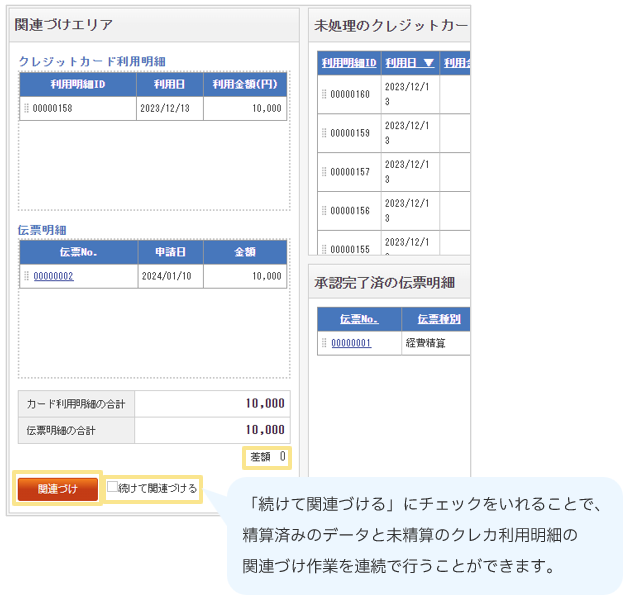Click drag handle of unprocessed row 00000156

[x=324, y=211]
